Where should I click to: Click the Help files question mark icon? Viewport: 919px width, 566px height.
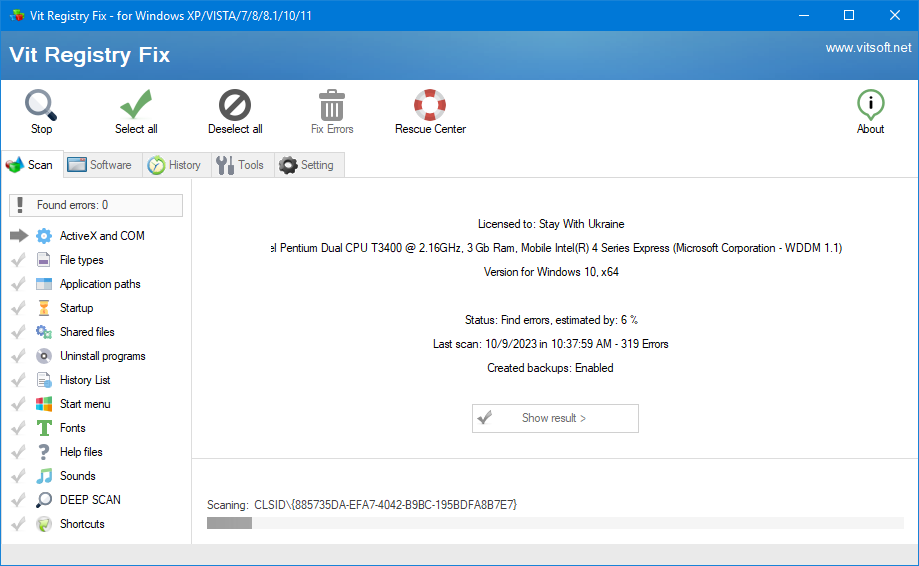point(44,452)
